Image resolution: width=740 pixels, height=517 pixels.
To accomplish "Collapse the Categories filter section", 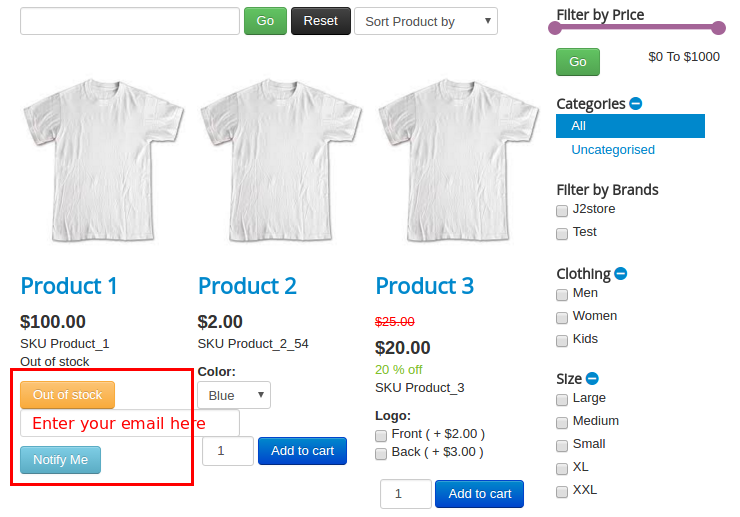I will [x=636, y=104].
